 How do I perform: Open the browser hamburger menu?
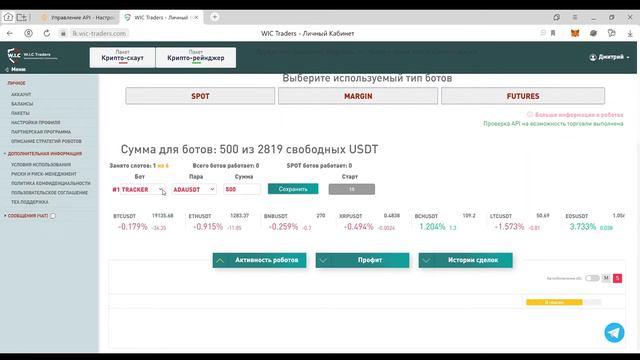pyautogui.click(x=575, y=17)
